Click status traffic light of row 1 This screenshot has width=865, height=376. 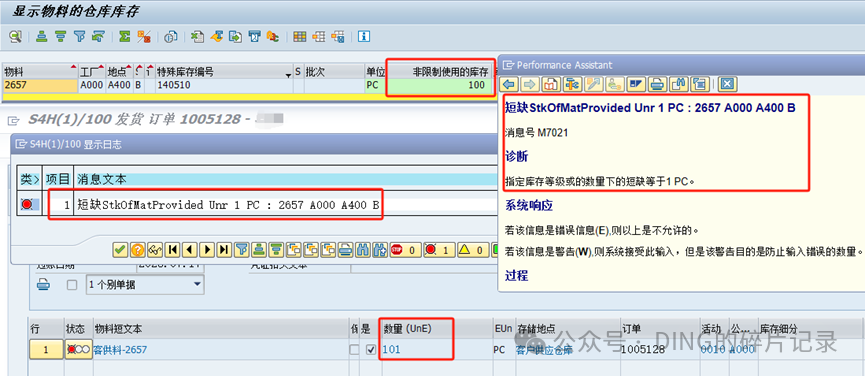click(x=78, y=350)
